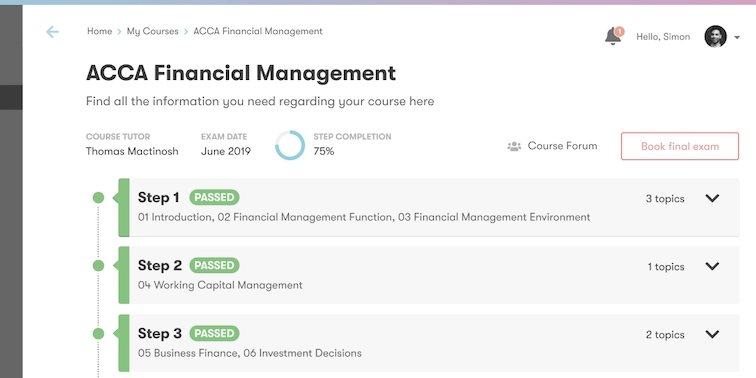Image resolution: width=756 pixels, height=378 pixels.
Task: Open the notification bell icon
Action: pos(614,36)
